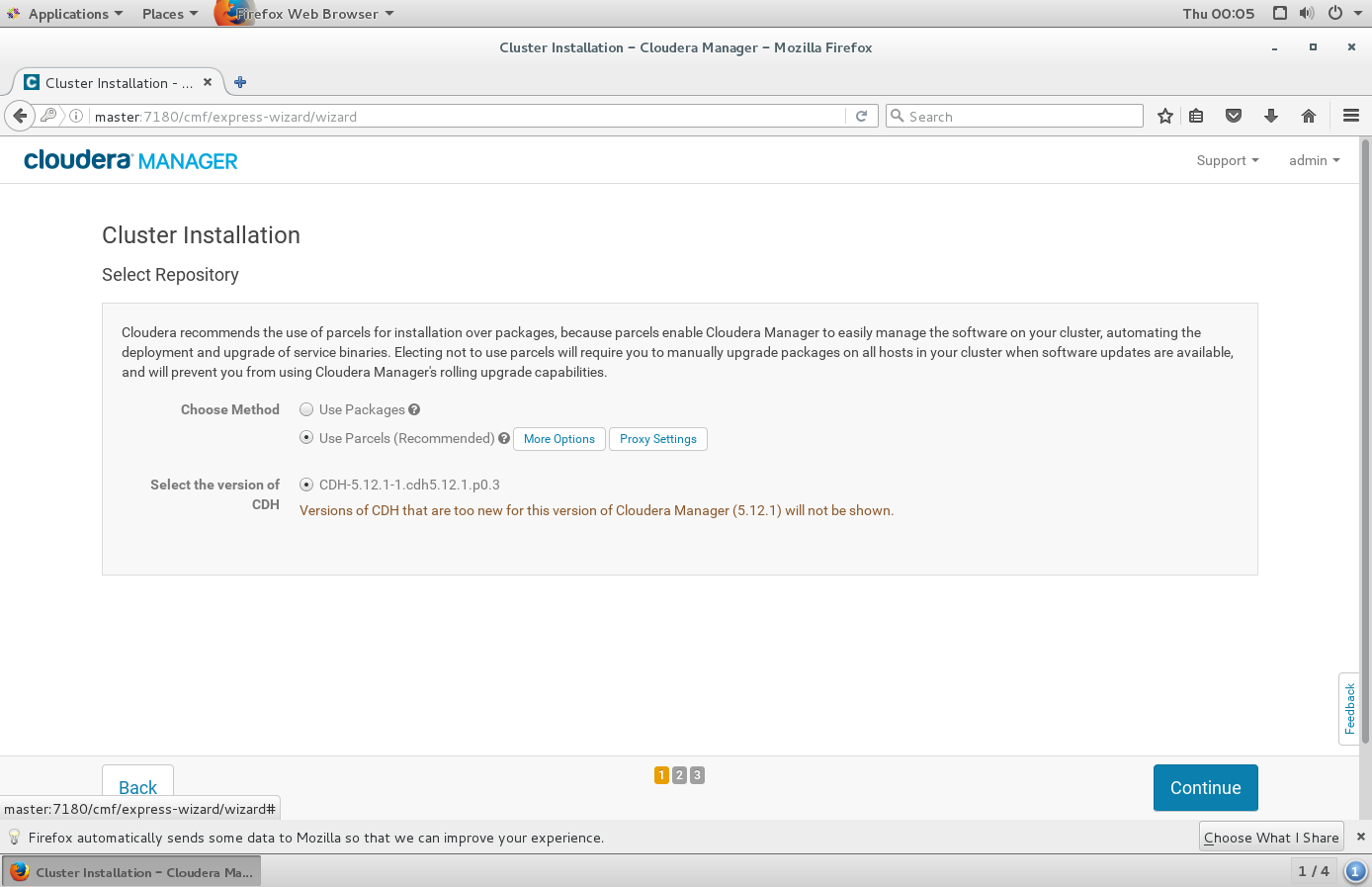Open the downloads arrow icon
Screen dimensions: 1372x887
[1271, 116]
